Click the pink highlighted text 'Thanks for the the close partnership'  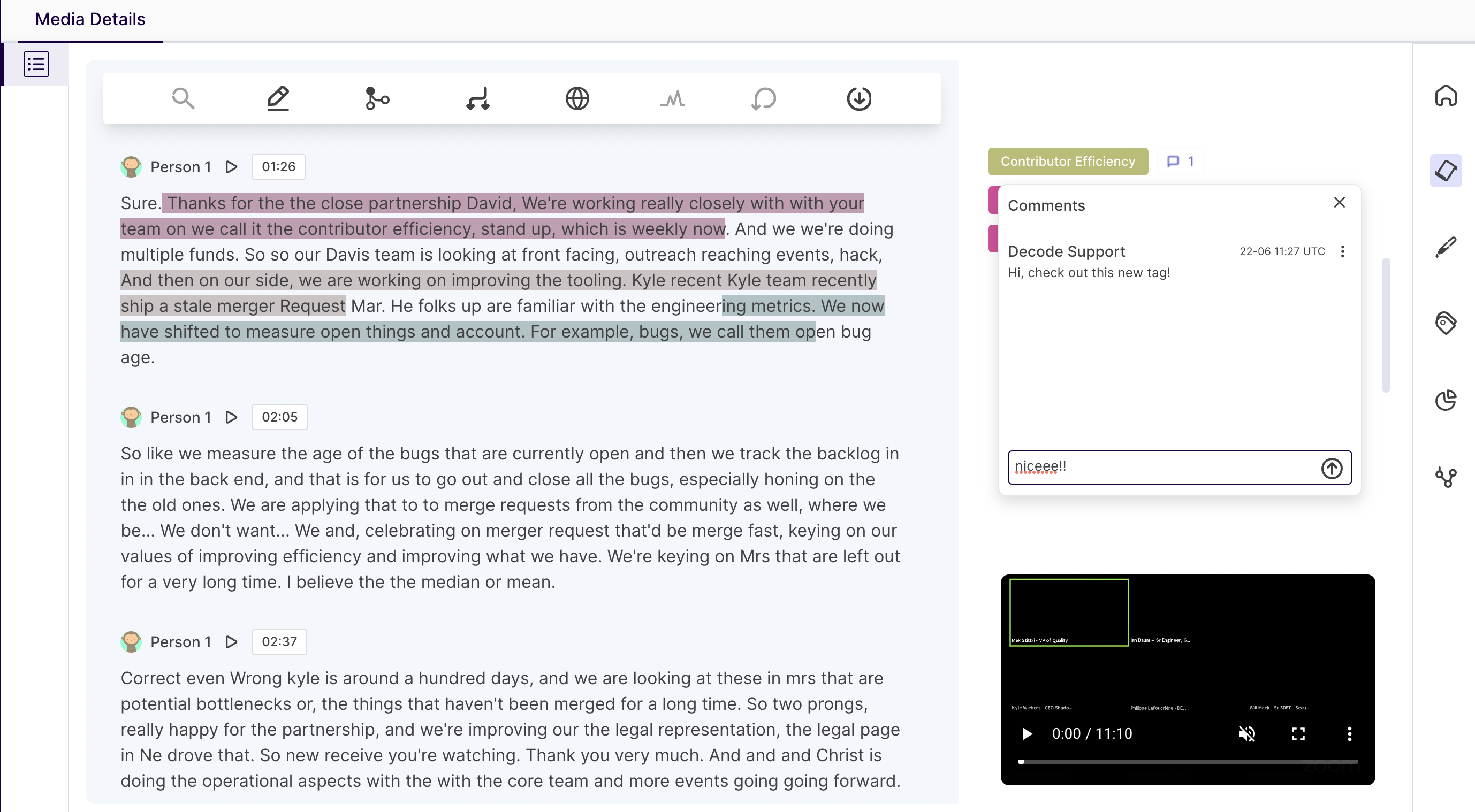[x=314, y=203]
